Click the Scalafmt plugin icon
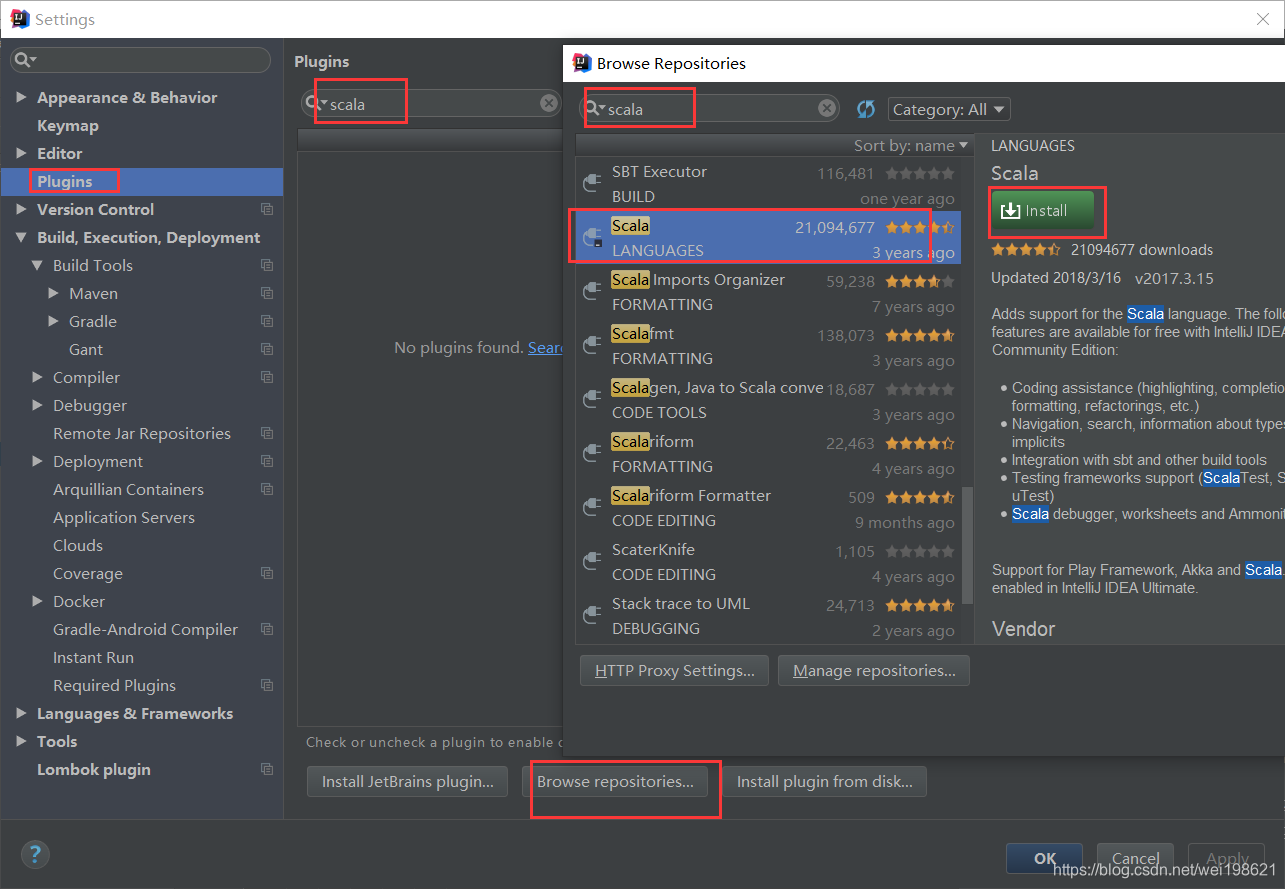1285x889 pixels. 592,345
